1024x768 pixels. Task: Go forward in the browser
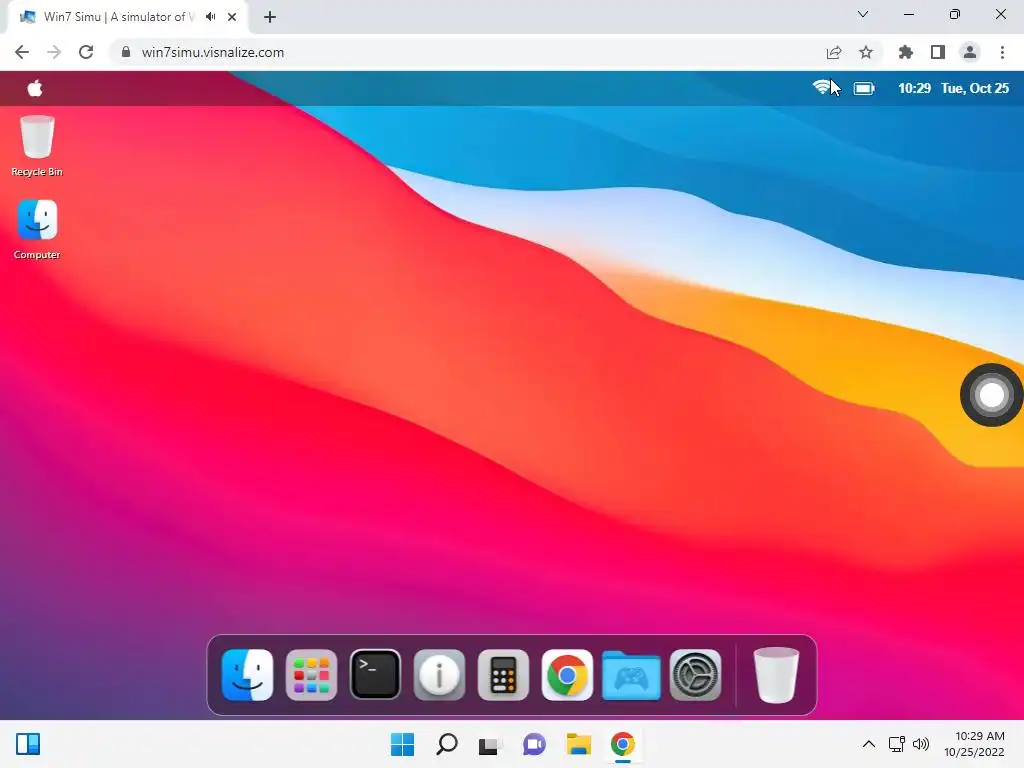pos(54,52)
